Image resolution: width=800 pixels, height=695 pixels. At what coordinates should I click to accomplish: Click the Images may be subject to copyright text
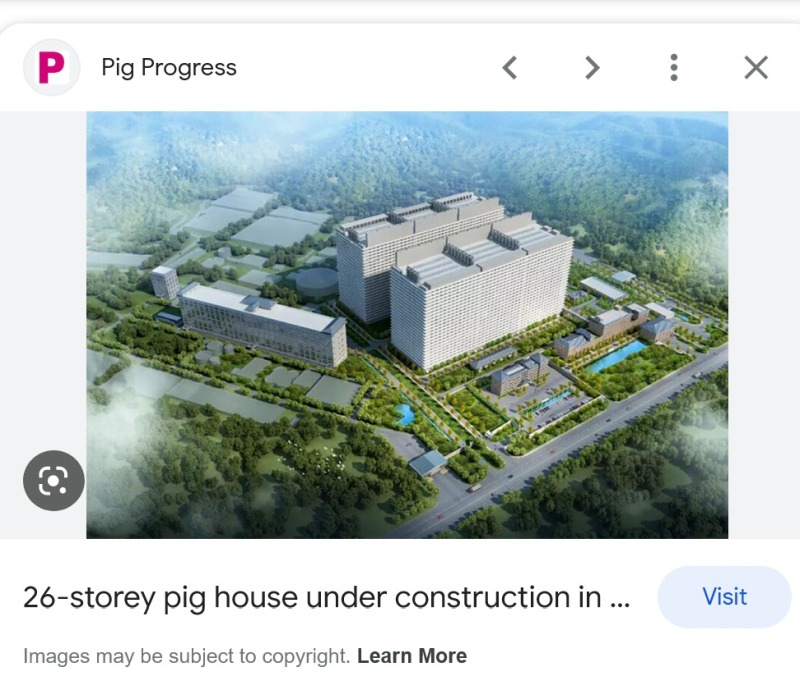(186, 656)
